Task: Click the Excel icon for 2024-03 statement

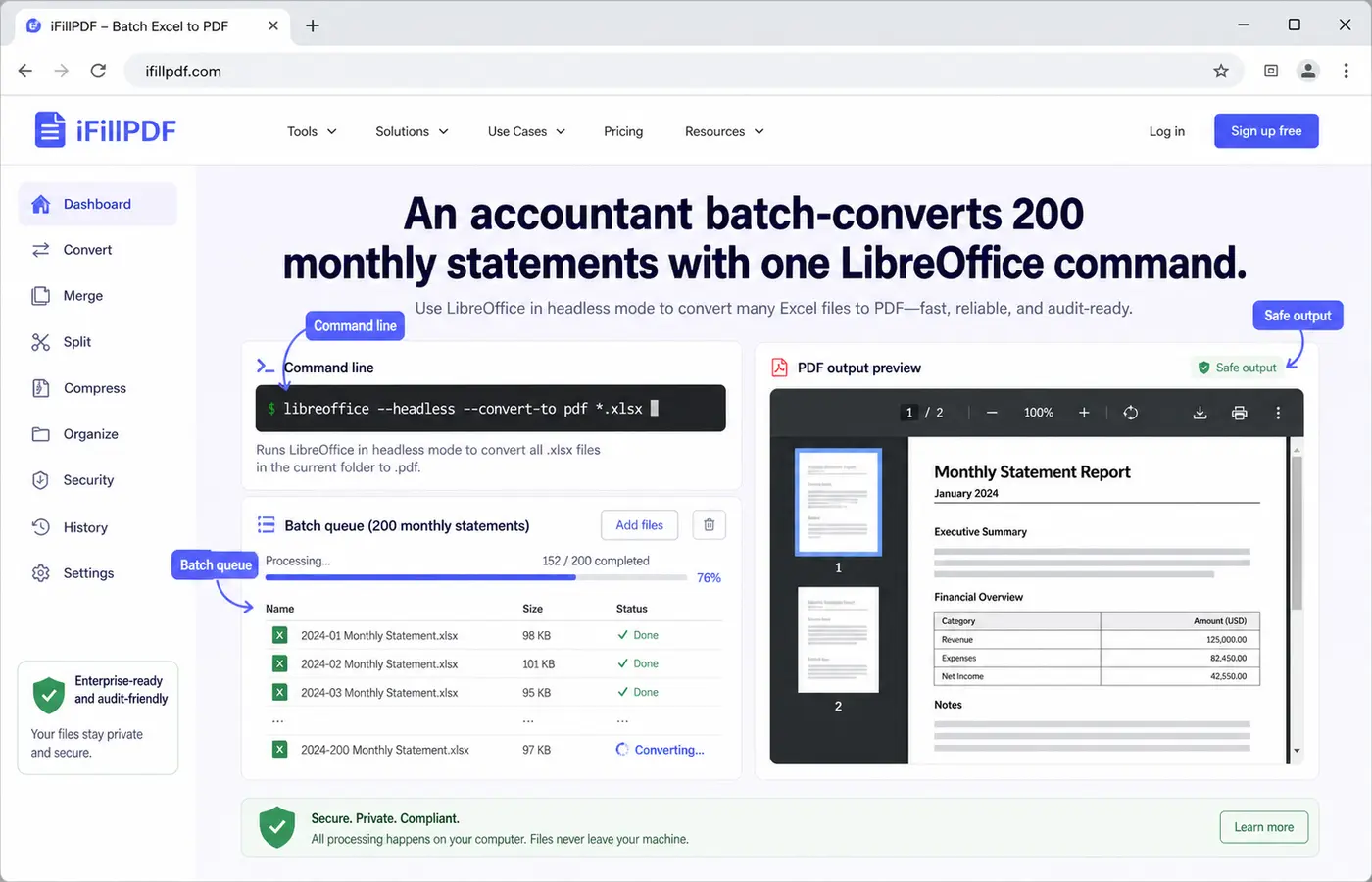Action: click(279, 692)
